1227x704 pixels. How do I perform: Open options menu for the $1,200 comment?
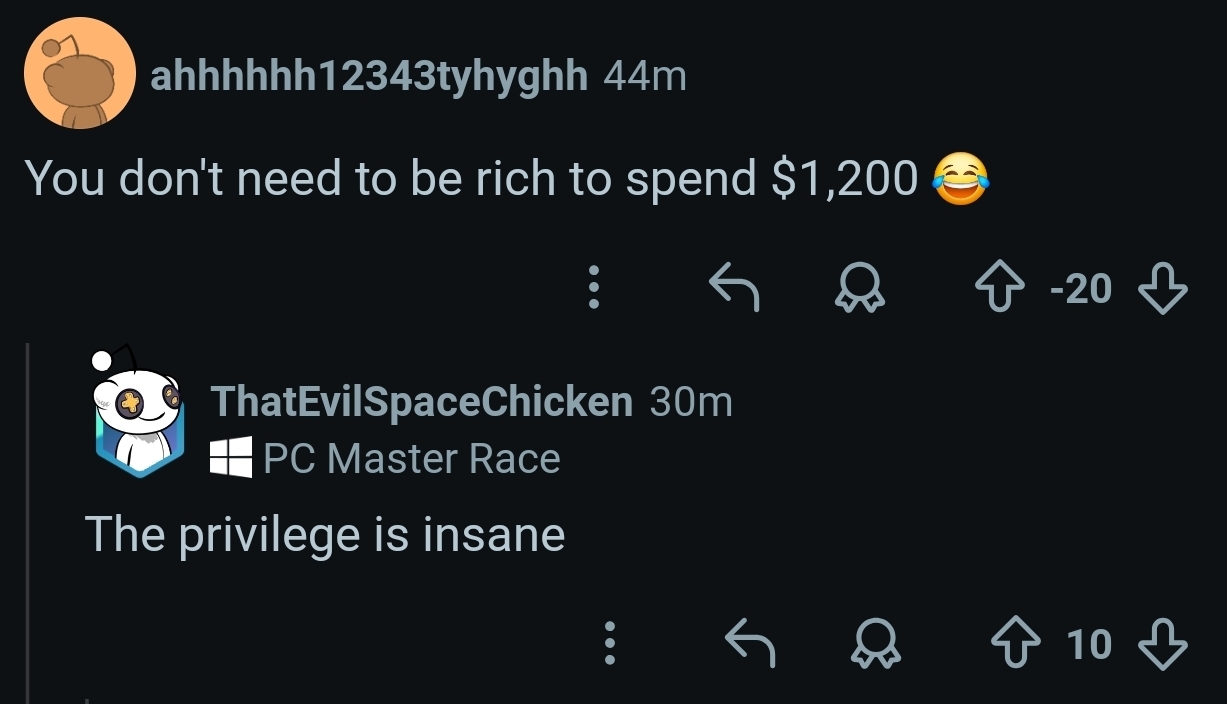pyautogui.click(x=593, y=288)
